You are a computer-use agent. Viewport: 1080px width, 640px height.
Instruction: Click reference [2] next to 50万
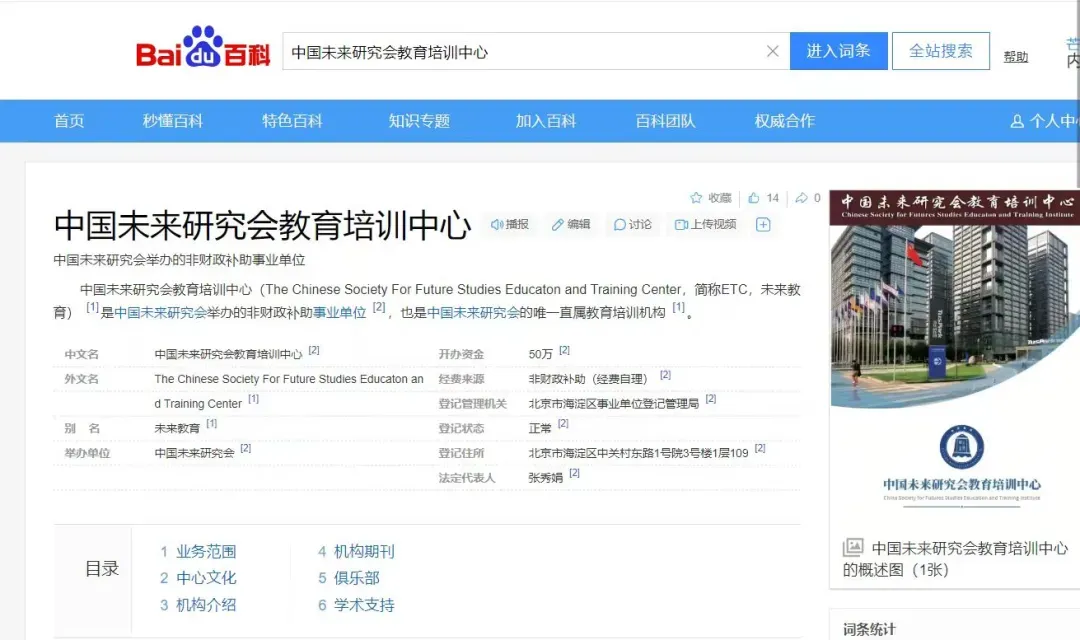point(564,350)
